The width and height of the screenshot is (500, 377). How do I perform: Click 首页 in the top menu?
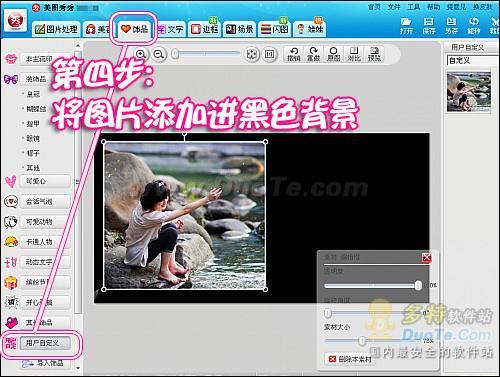[x=374, y=7]
